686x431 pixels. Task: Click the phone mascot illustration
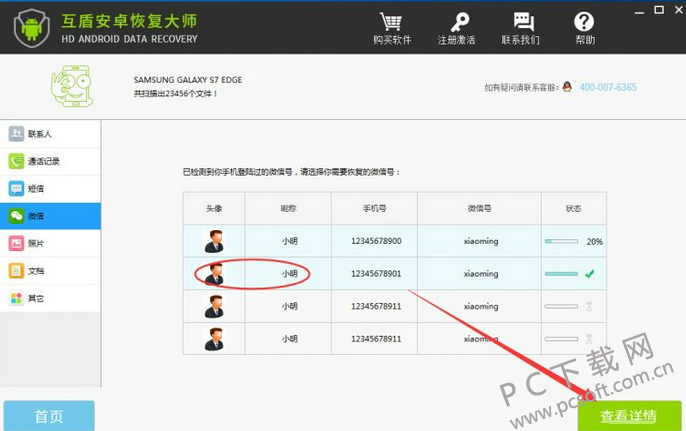72,86
